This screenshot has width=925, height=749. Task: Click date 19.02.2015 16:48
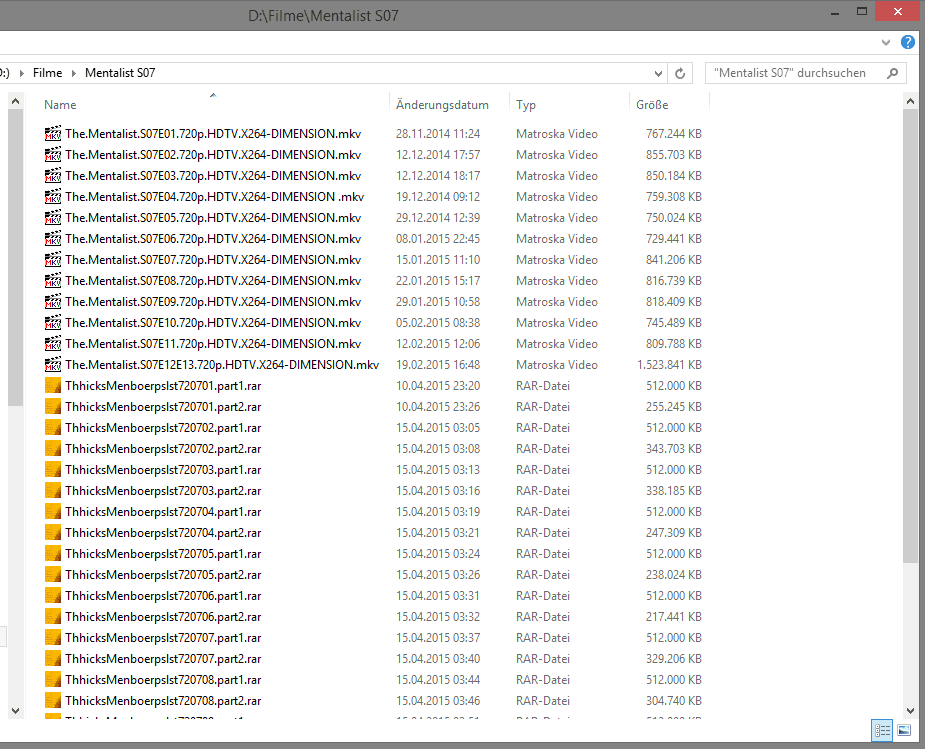tap(438, 365)
